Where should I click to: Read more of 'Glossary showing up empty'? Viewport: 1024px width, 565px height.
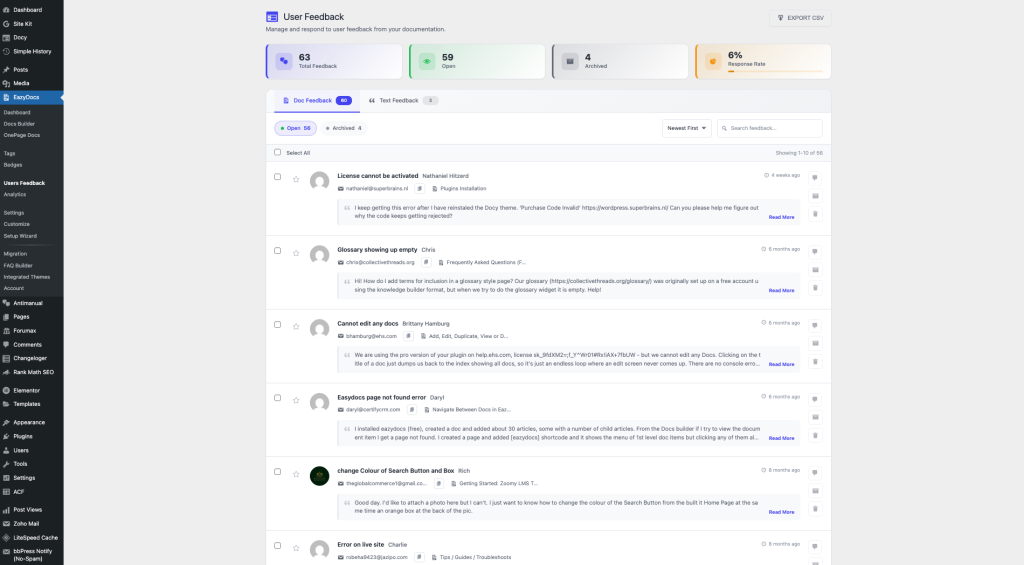pos(781,291)
